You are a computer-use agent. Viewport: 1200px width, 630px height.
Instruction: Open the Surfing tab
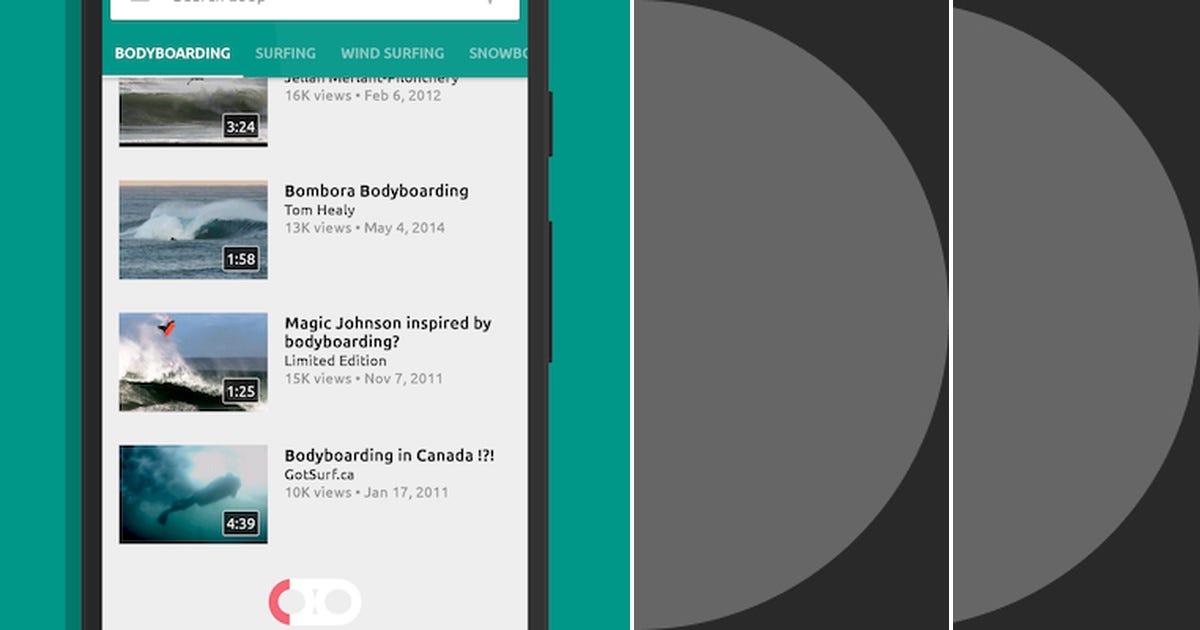285,54
